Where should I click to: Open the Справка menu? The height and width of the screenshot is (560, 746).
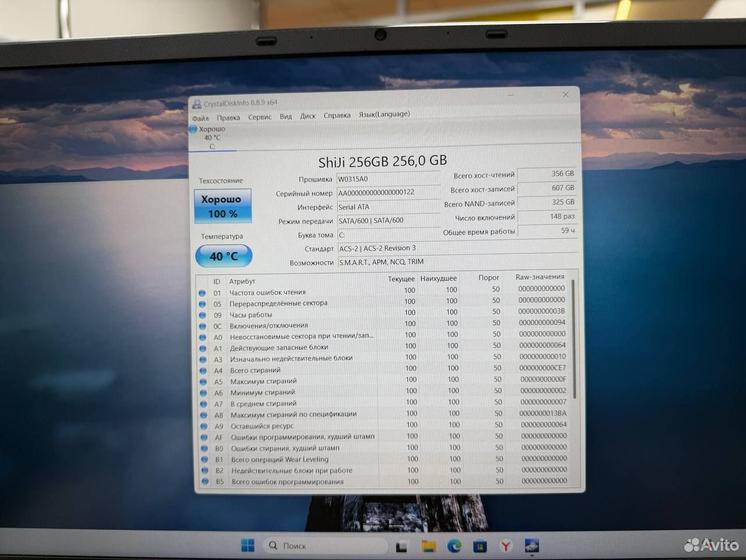(337, 115)
